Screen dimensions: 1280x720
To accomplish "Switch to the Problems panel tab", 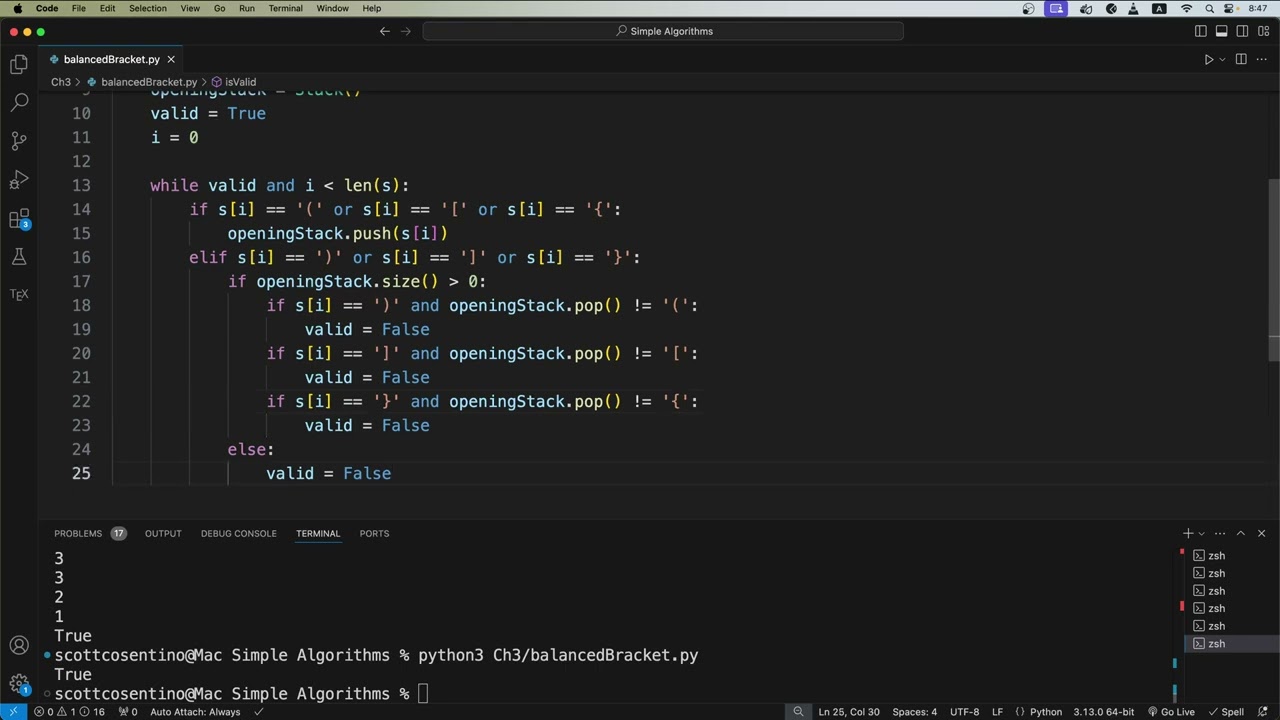I will tap(89, 533).
